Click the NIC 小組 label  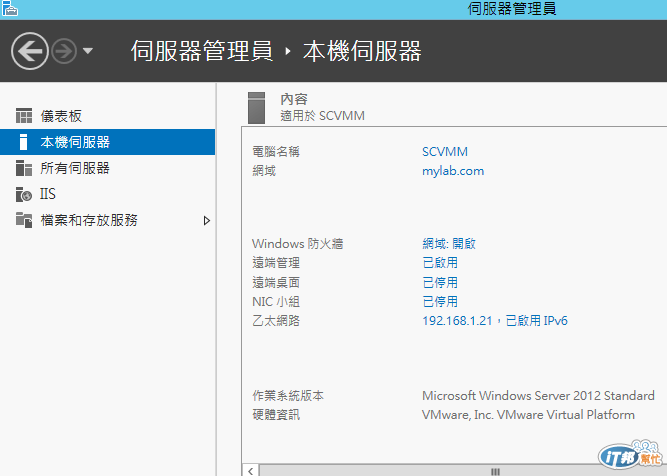[276, 302]
